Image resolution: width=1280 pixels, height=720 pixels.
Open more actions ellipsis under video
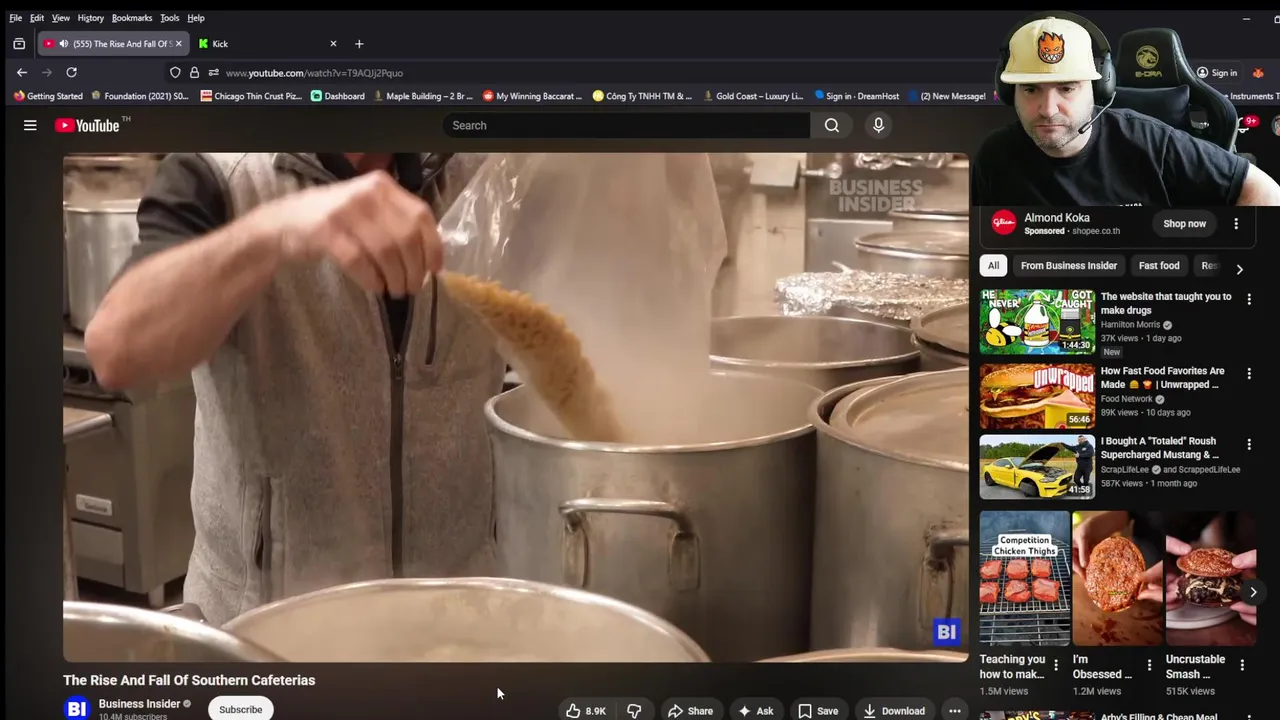(955, 711)
